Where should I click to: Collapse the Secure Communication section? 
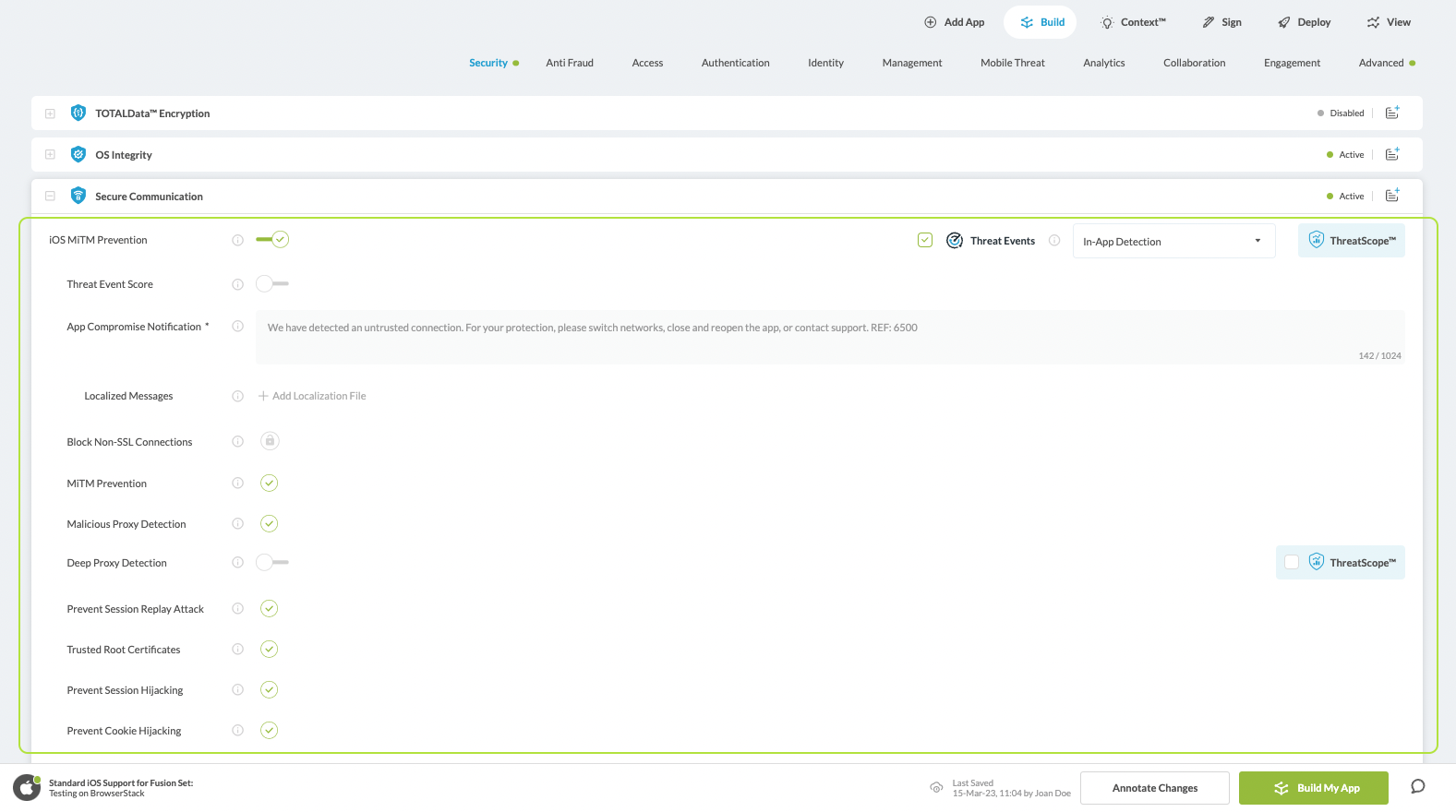pos(50,197)
